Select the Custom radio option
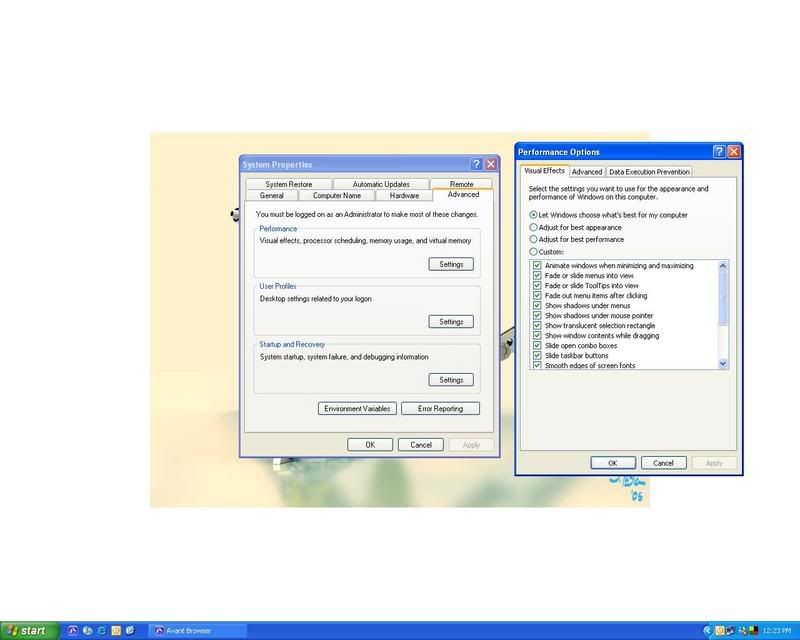Viewport: 800px width, 640px height. (533, 252)
